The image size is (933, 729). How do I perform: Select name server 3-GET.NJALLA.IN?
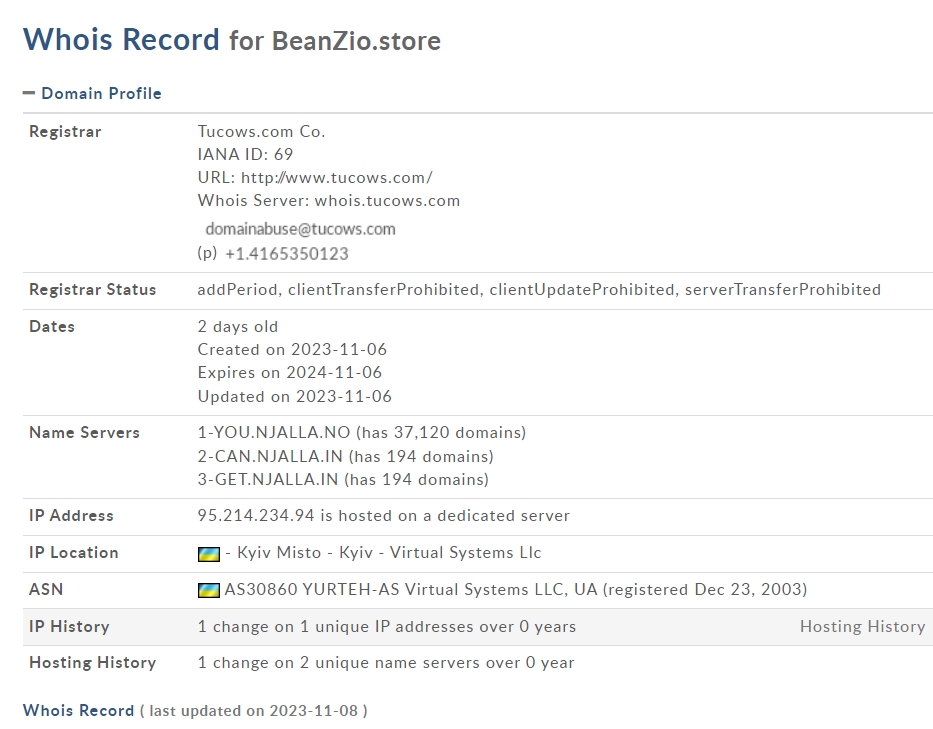268,480
